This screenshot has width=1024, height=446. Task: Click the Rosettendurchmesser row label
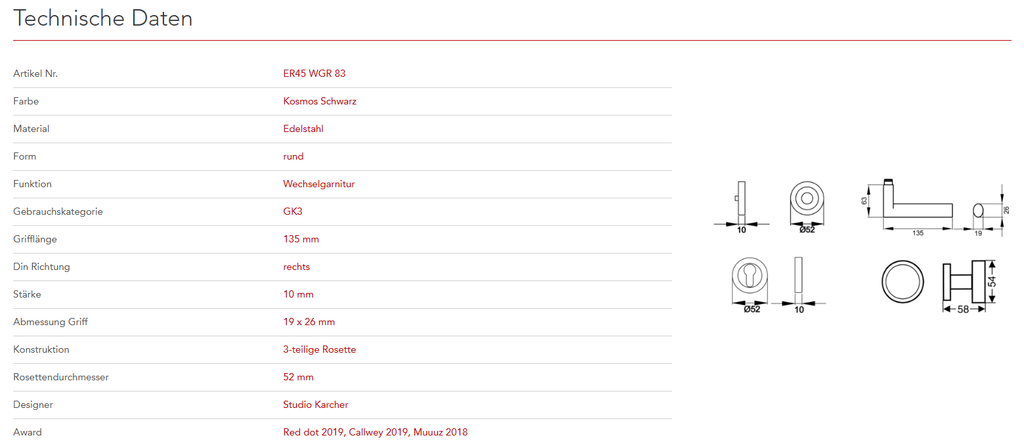(60, 377)
